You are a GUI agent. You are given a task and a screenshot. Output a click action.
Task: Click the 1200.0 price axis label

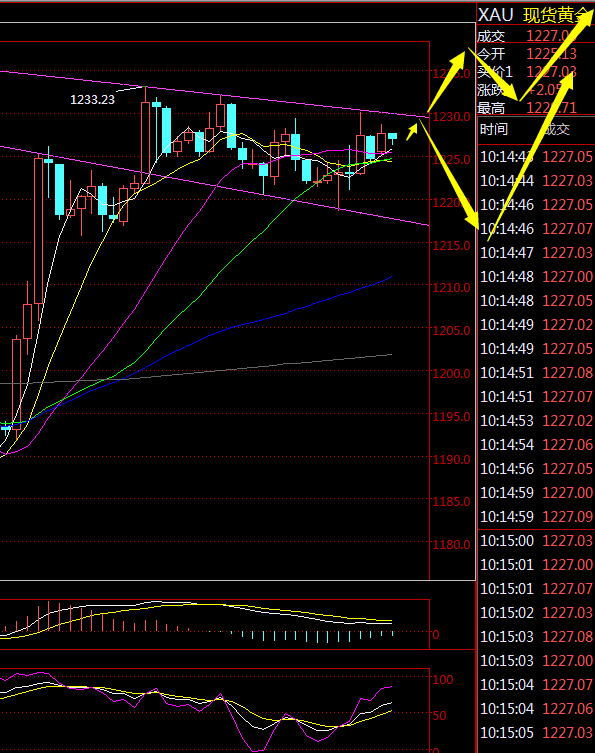pos(451,374)
